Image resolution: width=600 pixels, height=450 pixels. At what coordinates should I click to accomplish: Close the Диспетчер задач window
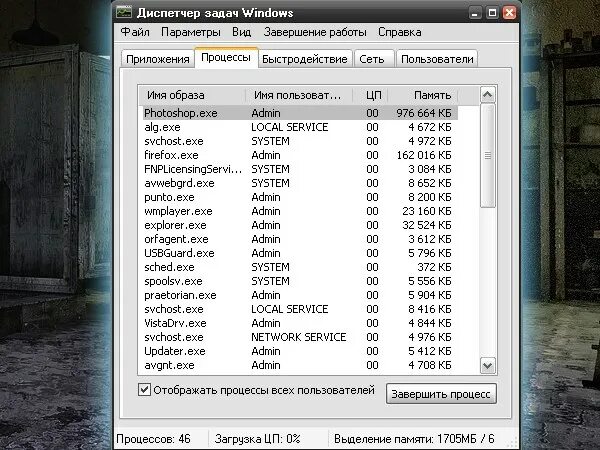pos(509,13)
